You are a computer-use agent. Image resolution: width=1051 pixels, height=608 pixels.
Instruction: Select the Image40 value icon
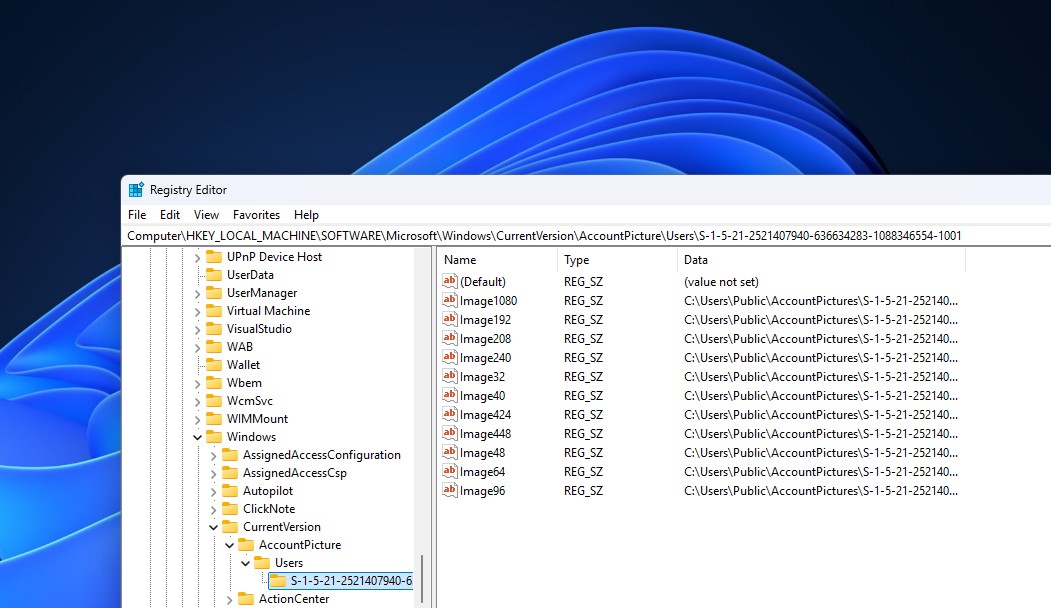pos(450,395)
